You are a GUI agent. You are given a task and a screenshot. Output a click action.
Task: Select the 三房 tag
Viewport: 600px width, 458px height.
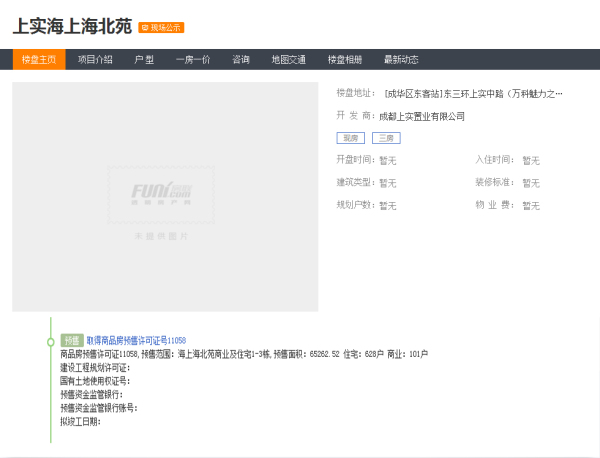[x=386, y=138]
